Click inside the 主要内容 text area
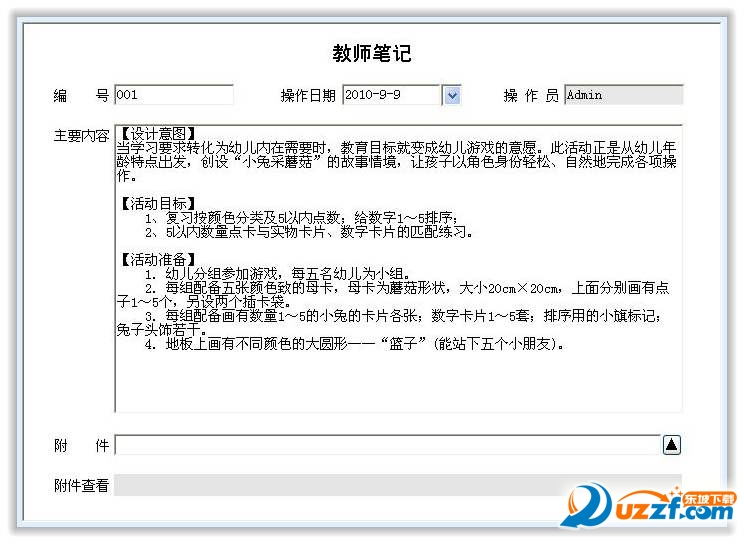Viewport: 744px width, 544px height. 399,269
